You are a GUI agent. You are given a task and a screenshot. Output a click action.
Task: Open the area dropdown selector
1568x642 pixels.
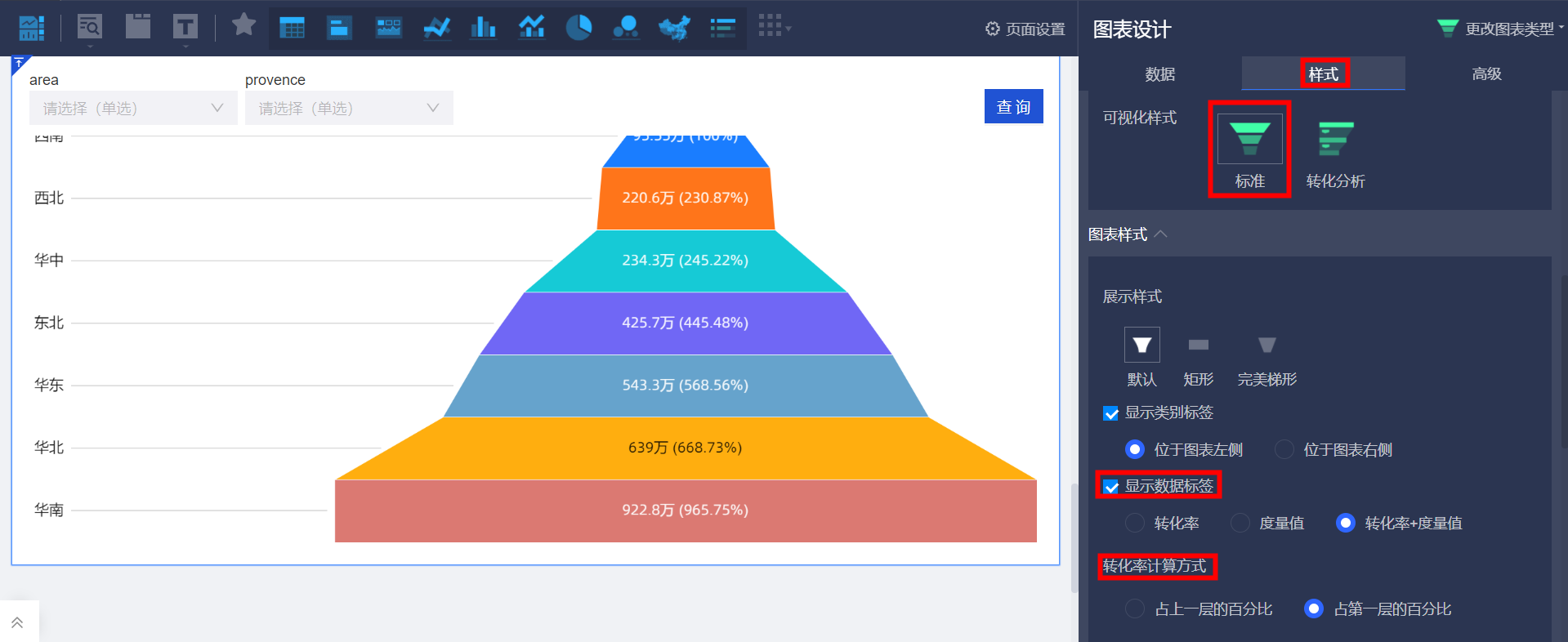click(133, 108)
